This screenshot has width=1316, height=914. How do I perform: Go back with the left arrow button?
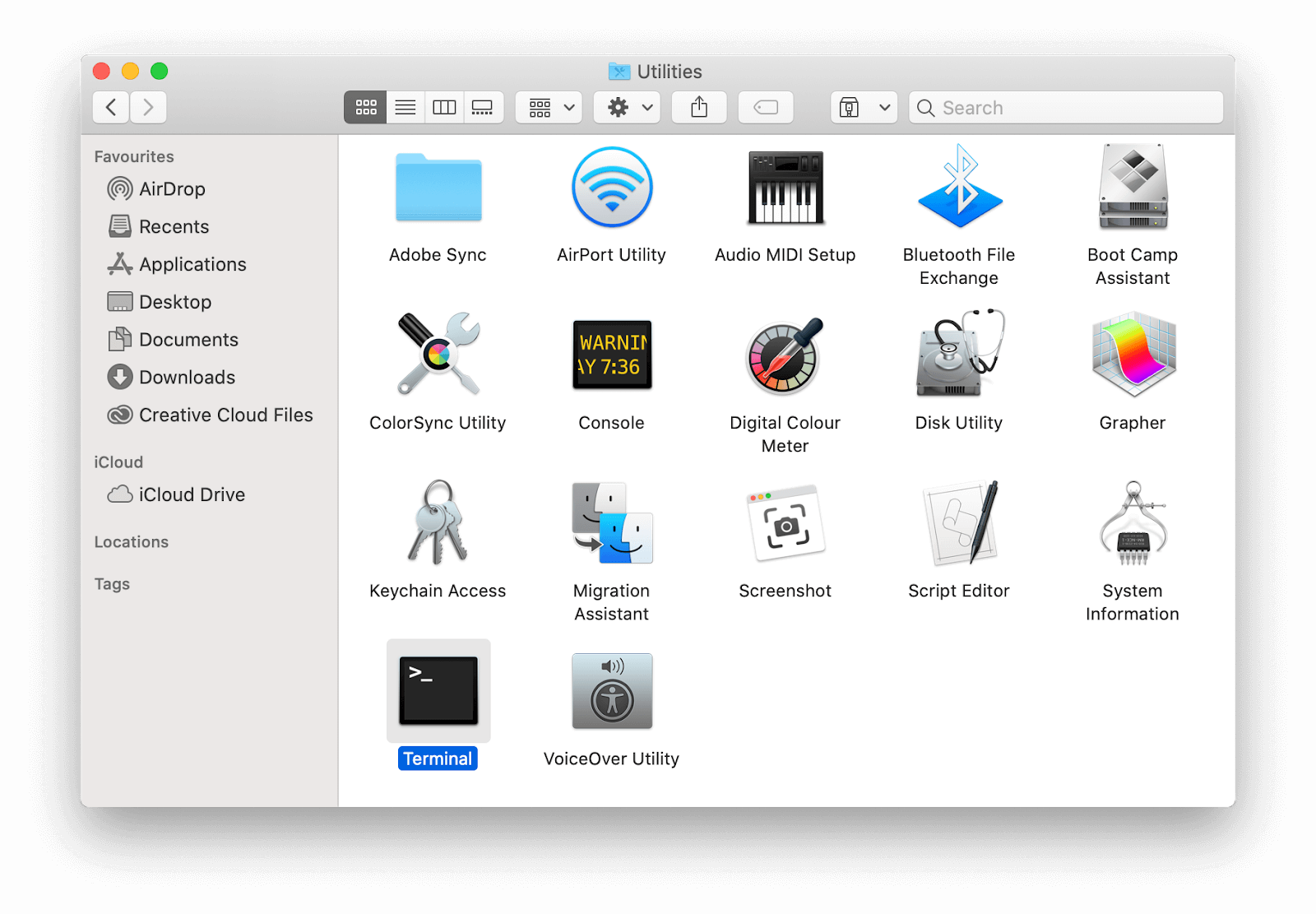111,107
